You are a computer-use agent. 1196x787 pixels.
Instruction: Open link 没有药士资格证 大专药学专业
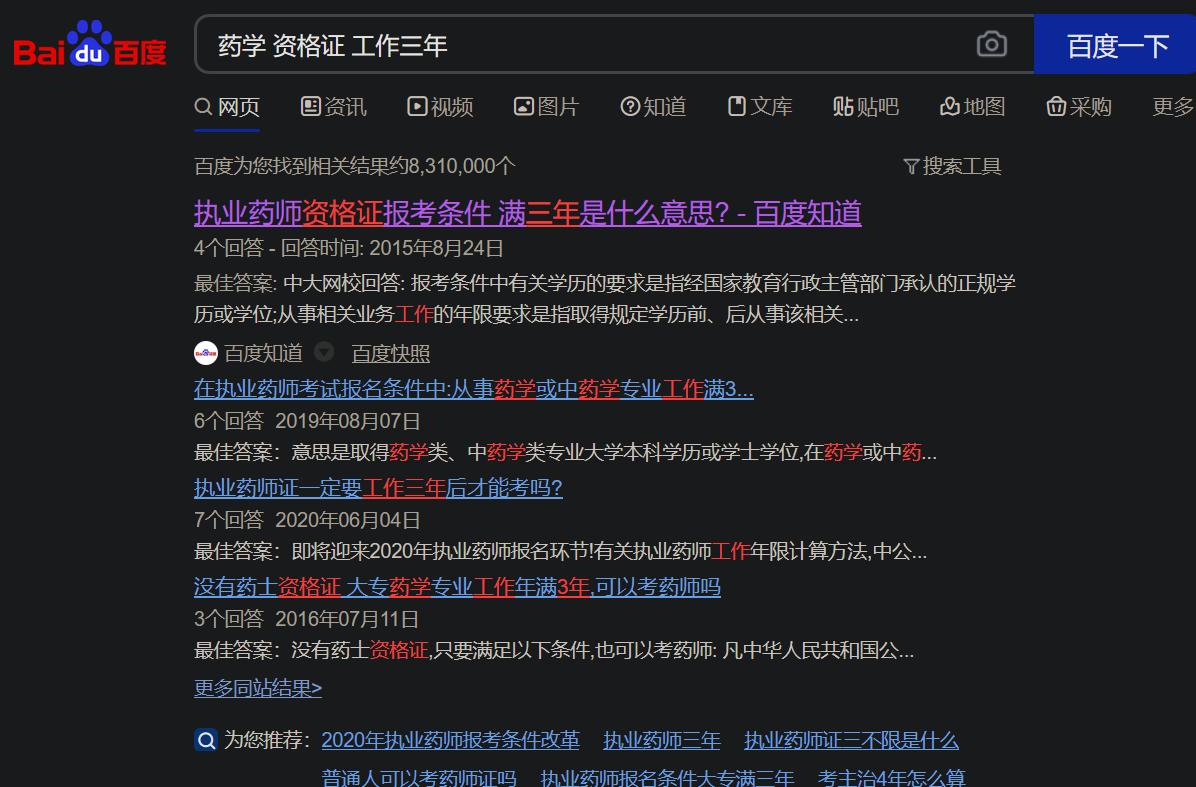[457, 587]
